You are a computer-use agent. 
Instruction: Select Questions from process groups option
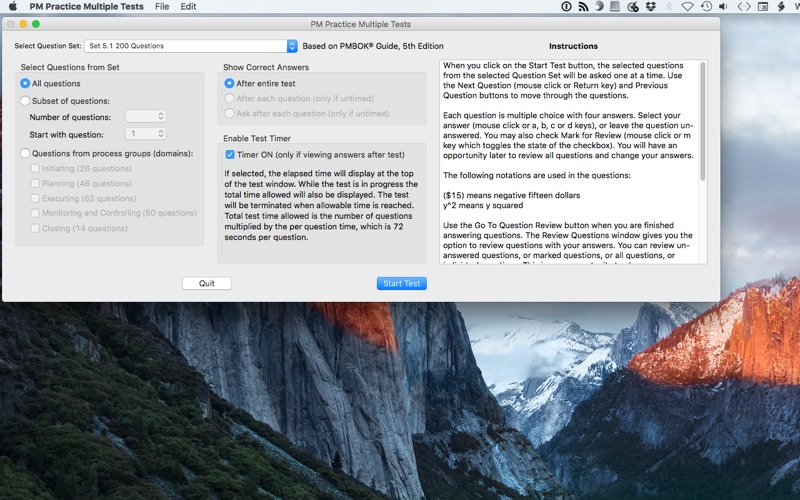click(x=26, y=153)
